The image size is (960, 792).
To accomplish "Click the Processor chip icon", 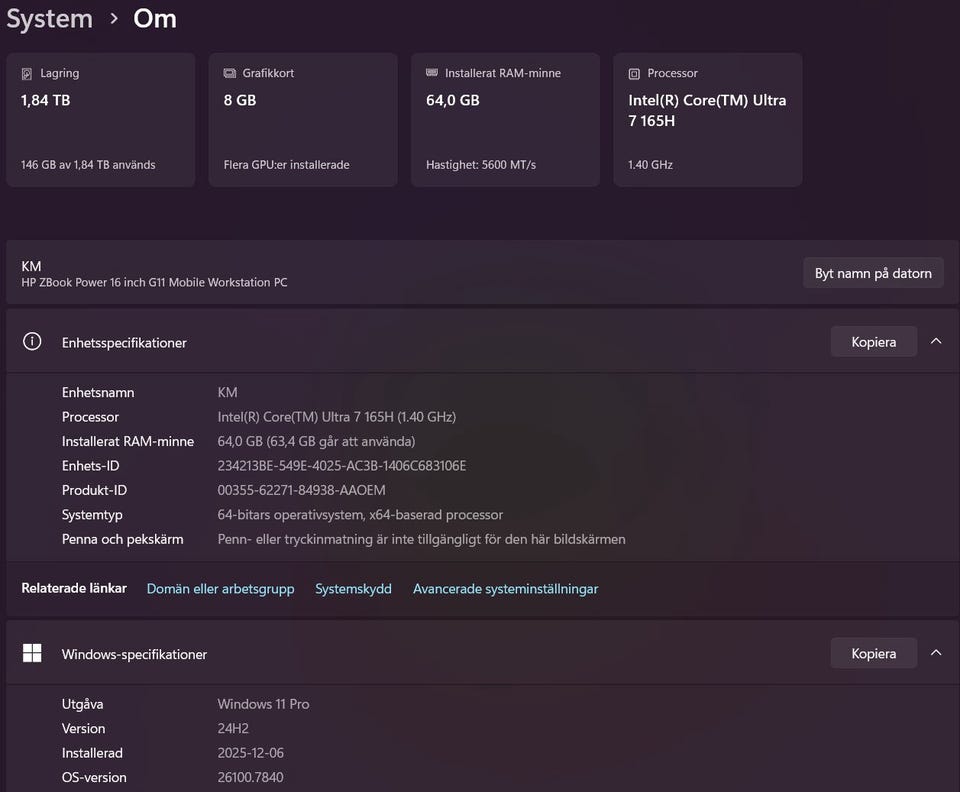I will (x=634, y=74).
